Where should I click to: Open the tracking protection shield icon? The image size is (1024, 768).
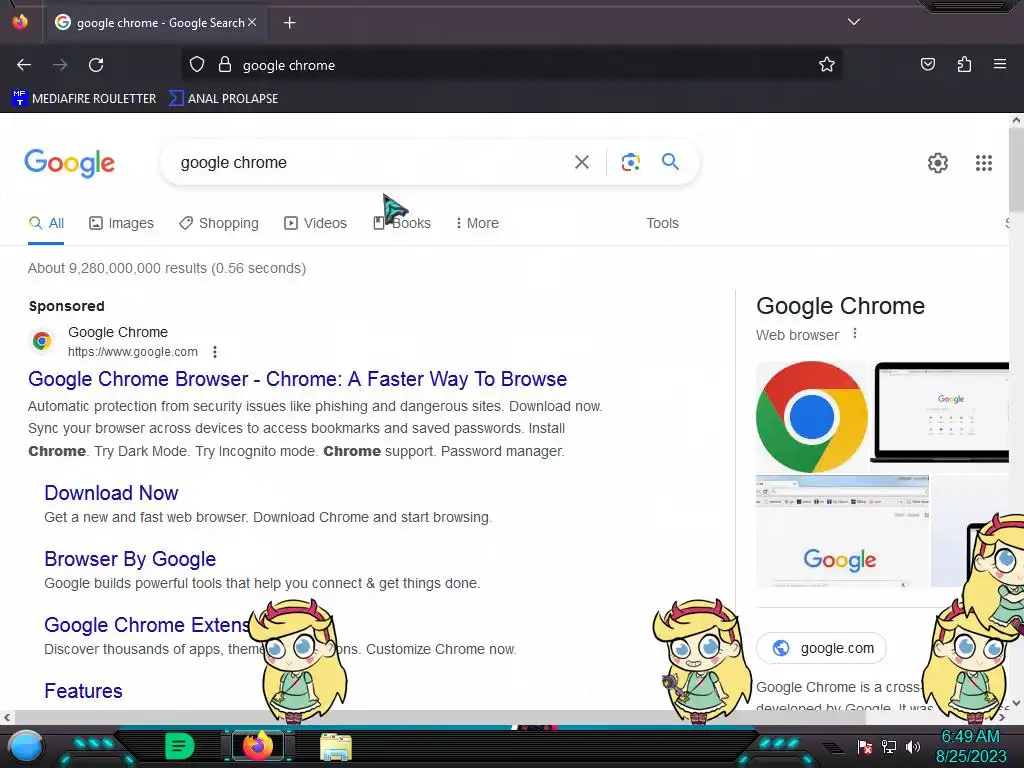197,65
